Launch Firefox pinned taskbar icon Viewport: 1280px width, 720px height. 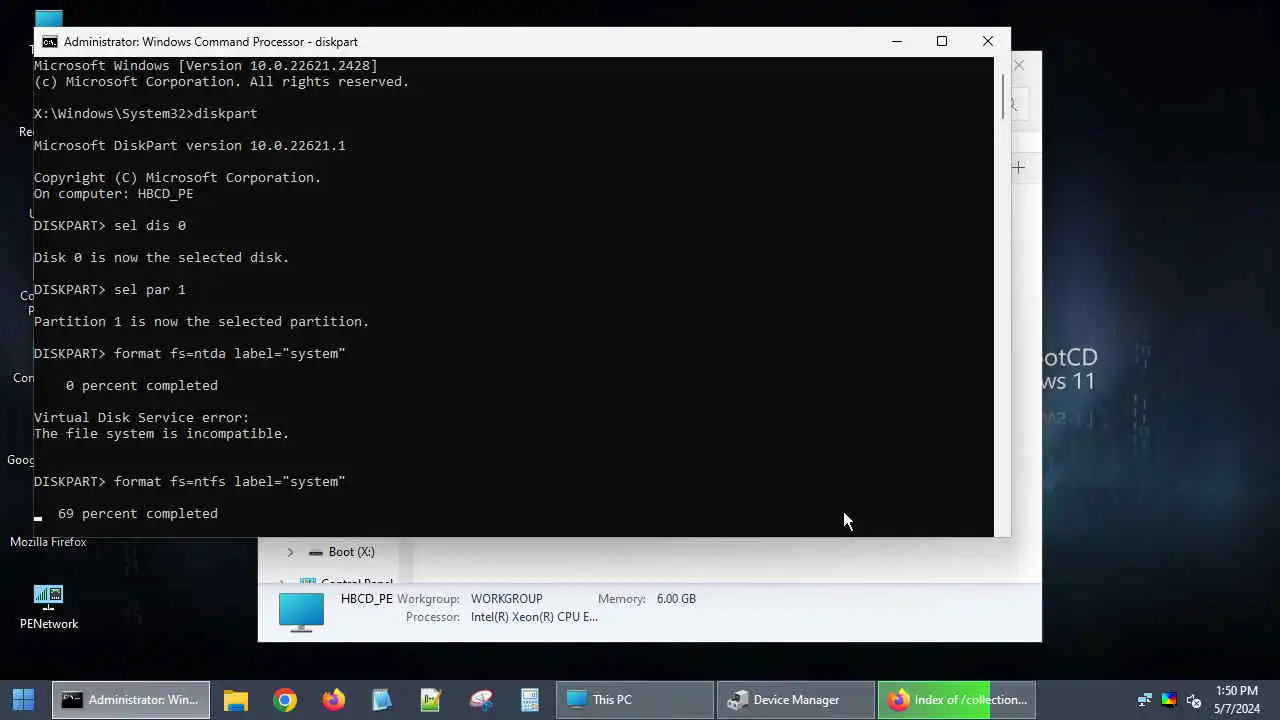[x=334, y=699]
